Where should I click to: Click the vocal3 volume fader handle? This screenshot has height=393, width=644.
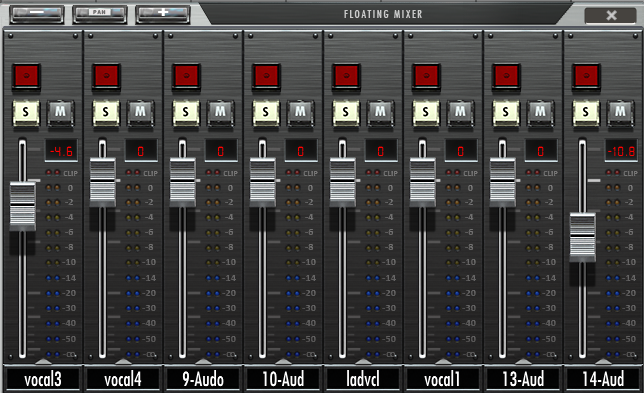click(23, 206)
